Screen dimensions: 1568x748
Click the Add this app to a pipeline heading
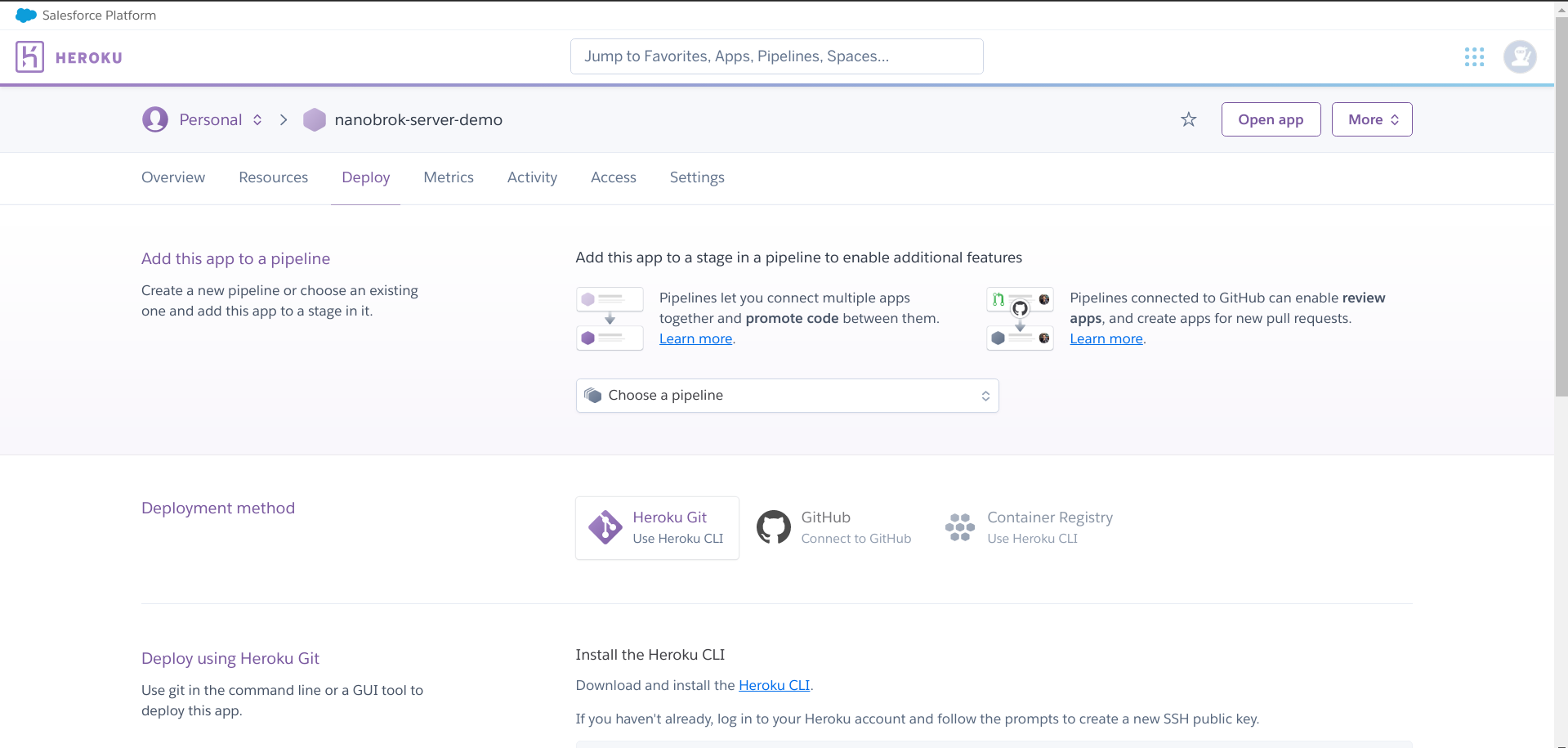click(x=235, y=258)
